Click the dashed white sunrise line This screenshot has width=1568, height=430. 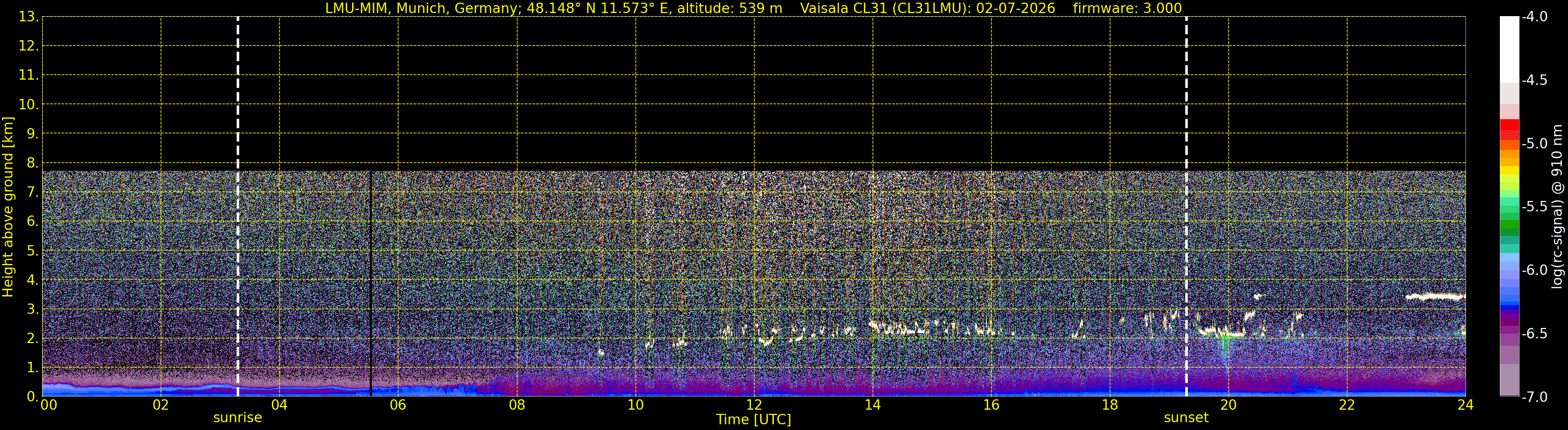coord(238,207)
